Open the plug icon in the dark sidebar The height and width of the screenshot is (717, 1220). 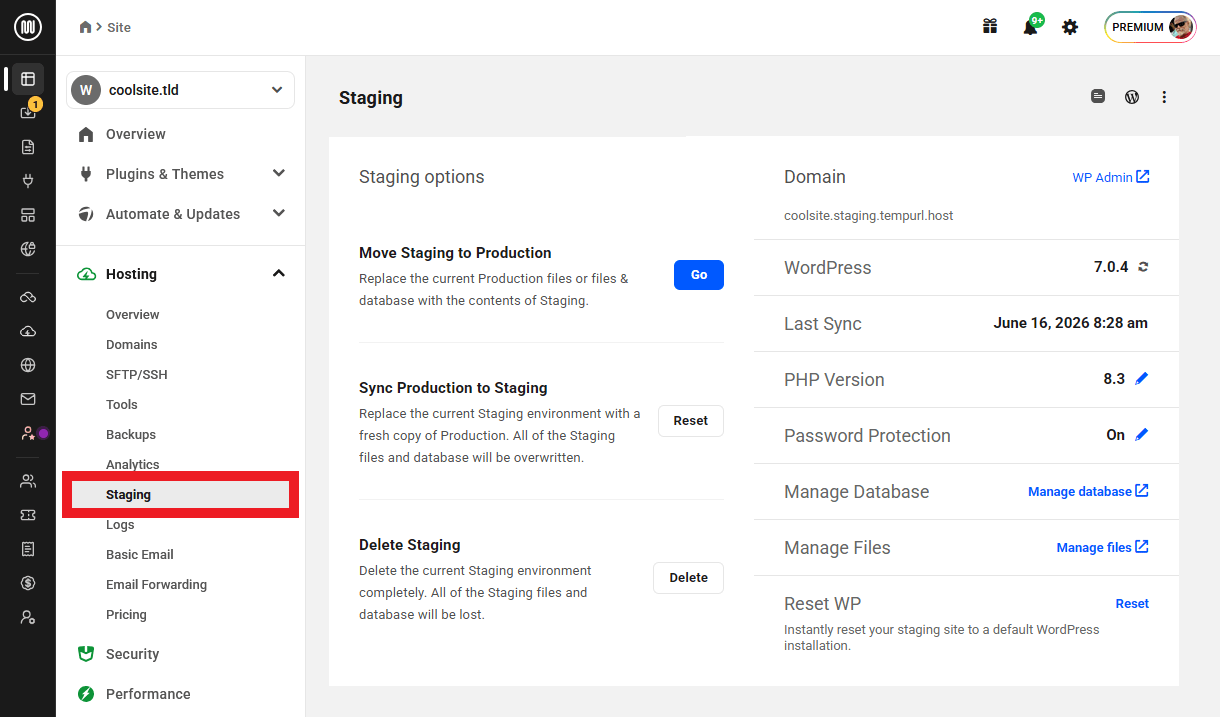point(28,181)
